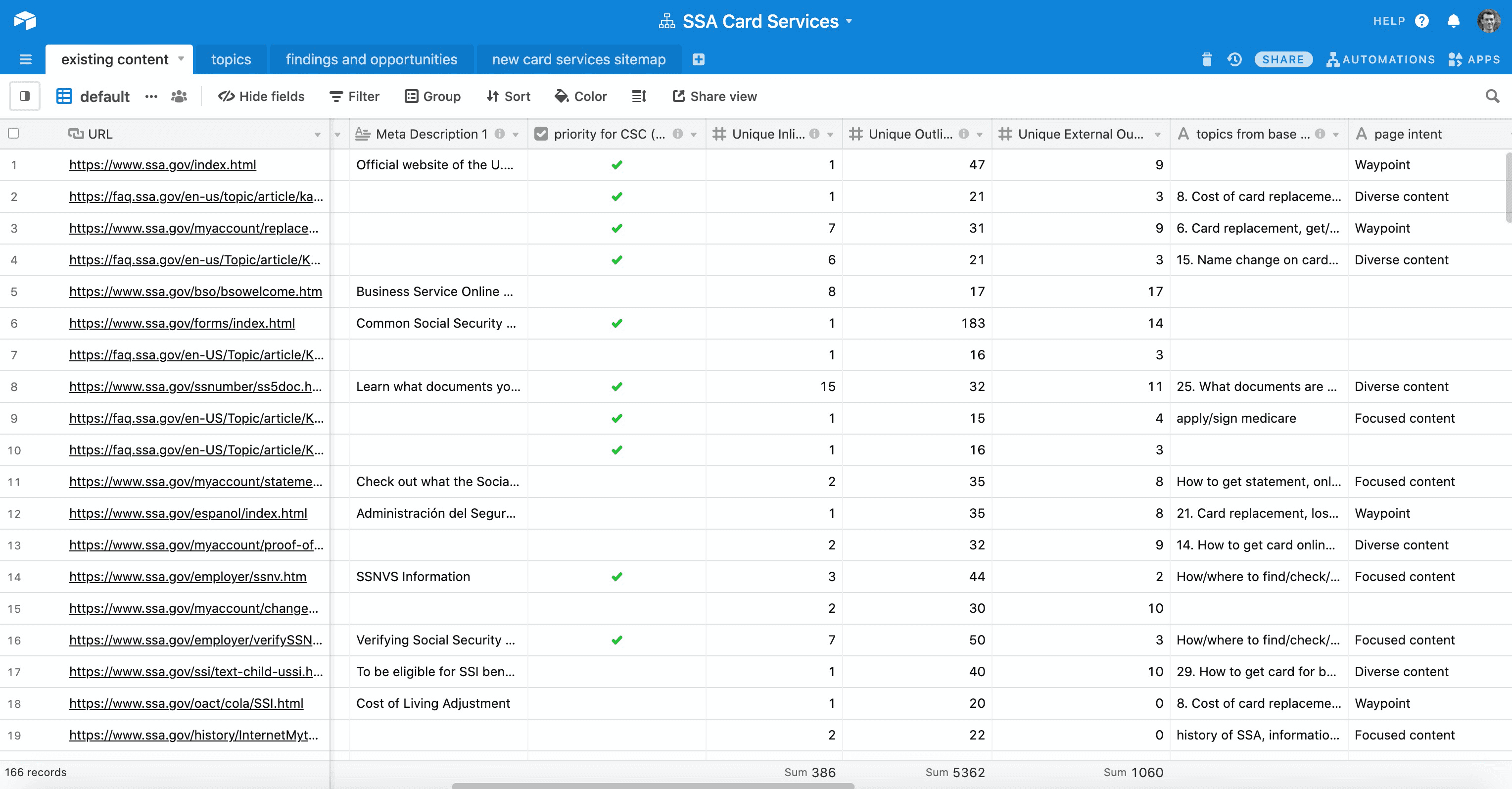Check priority for CSC on row 5
1512x789 pixels.
[617, 292]
